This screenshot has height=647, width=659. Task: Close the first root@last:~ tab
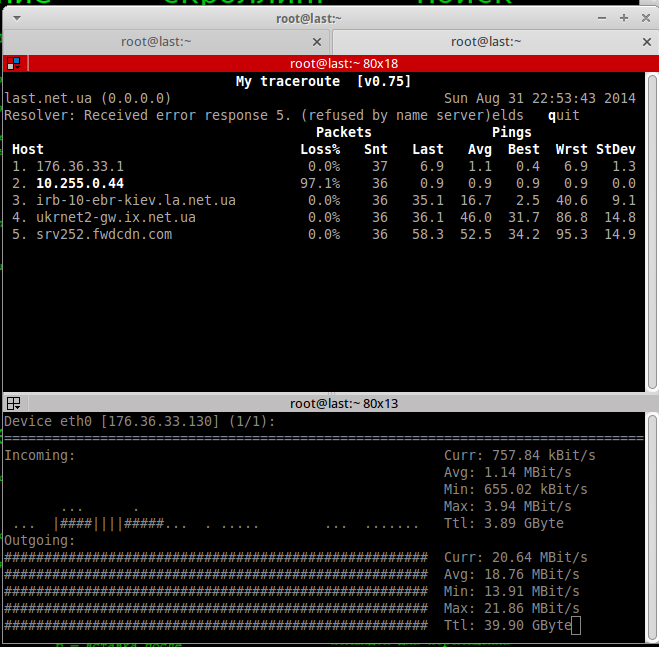317,42
